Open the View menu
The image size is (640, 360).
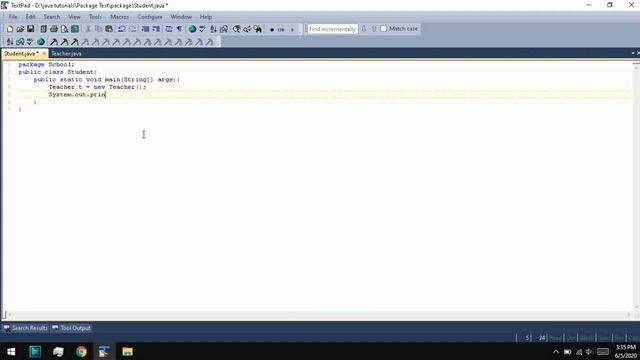point(74,17)
